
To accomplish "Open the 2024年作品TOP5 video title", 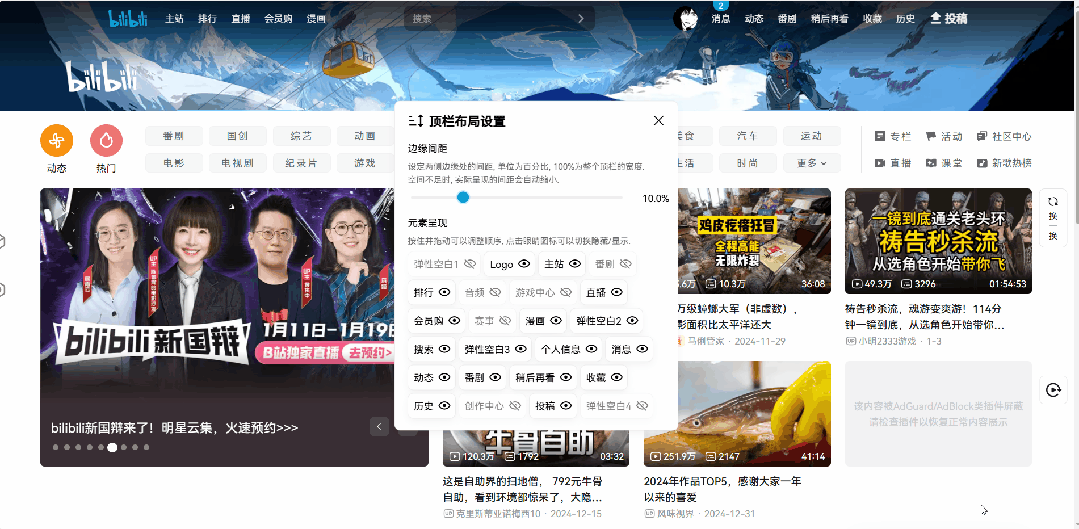I will tap(722, 488).
